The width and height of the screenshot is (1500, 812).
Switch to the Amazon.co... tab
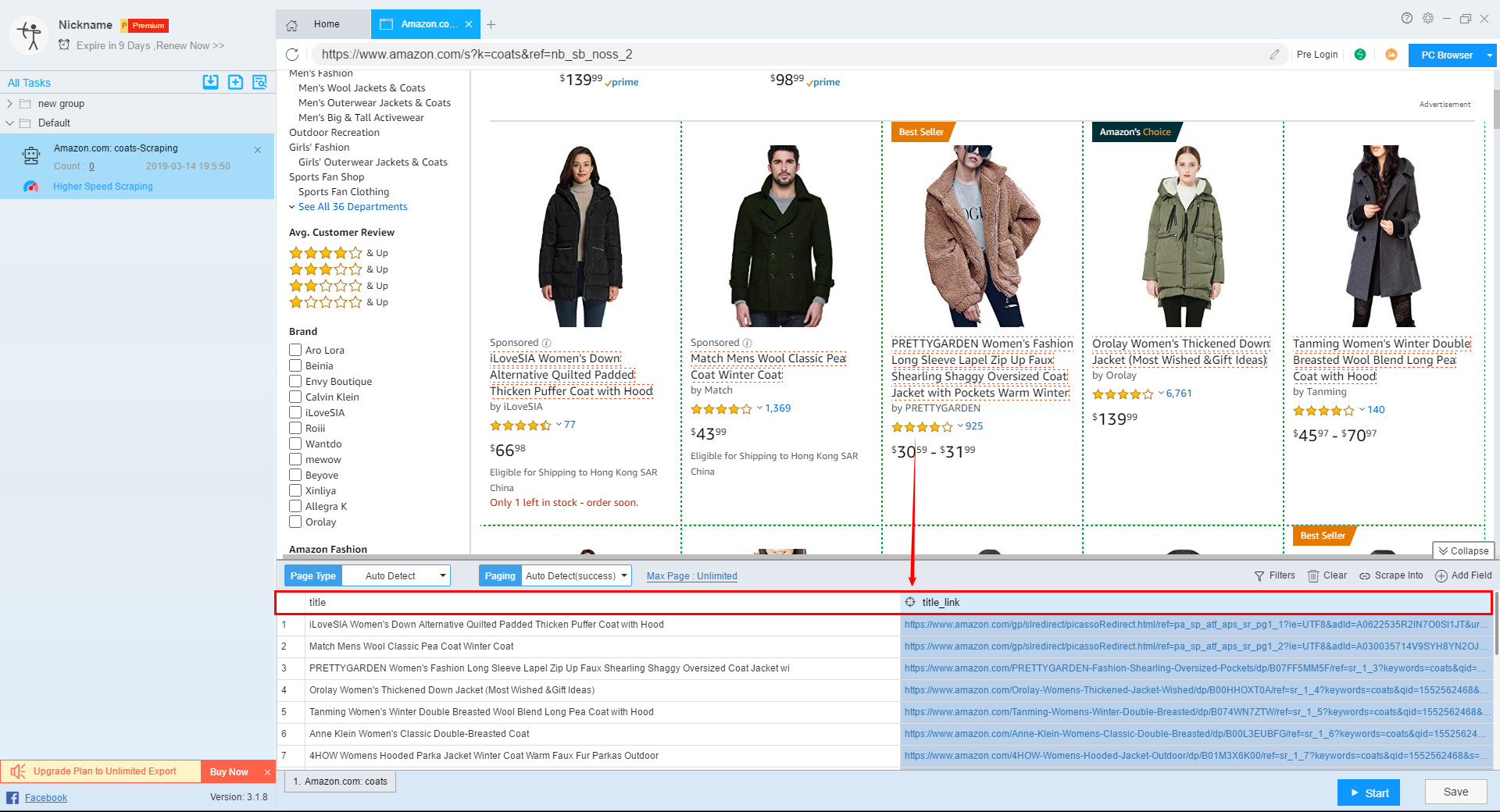pyautogui.click(x=427, y=24)
